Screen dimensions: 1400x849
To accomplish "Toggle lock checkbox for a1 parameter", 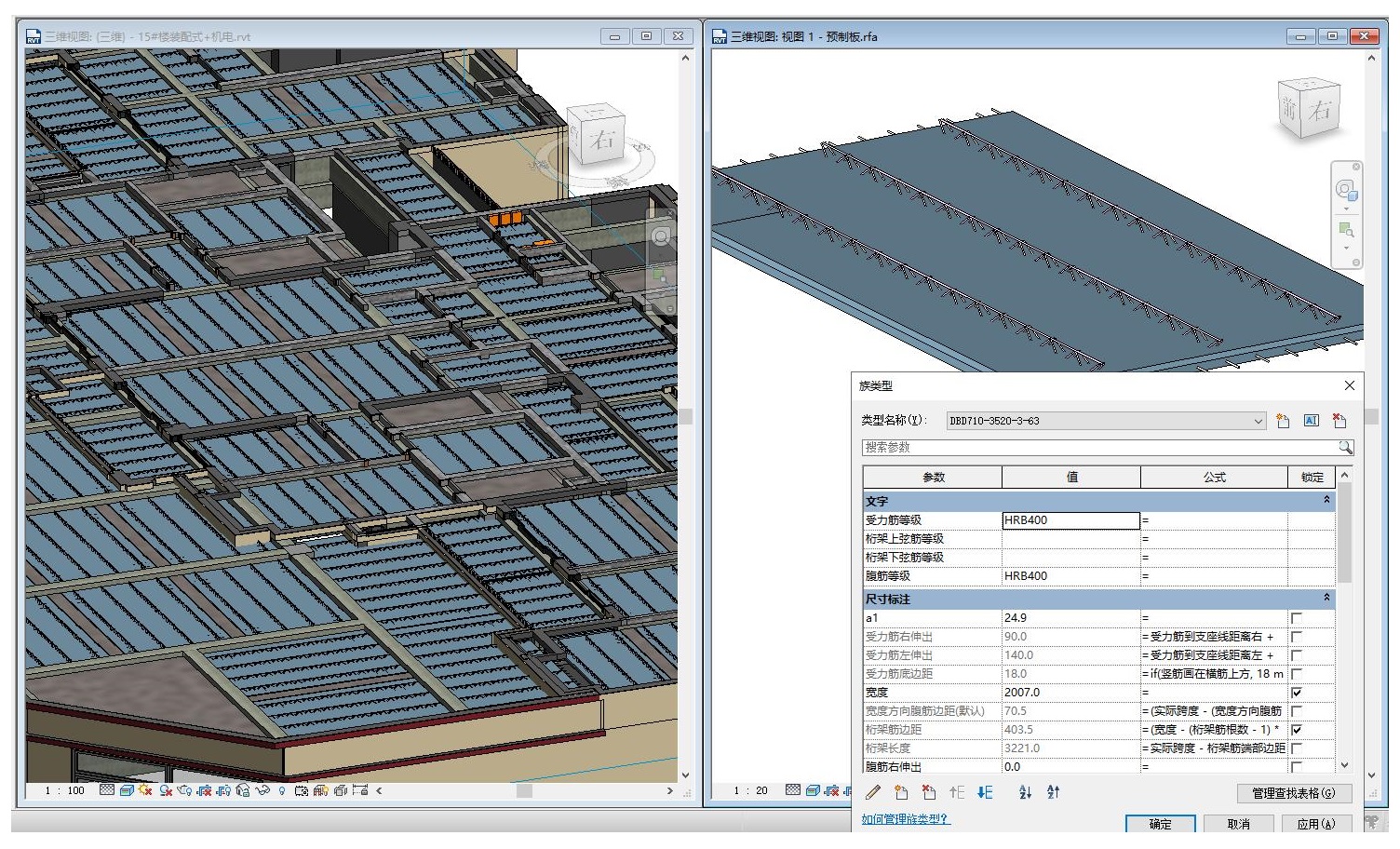I will point(1297,618).
